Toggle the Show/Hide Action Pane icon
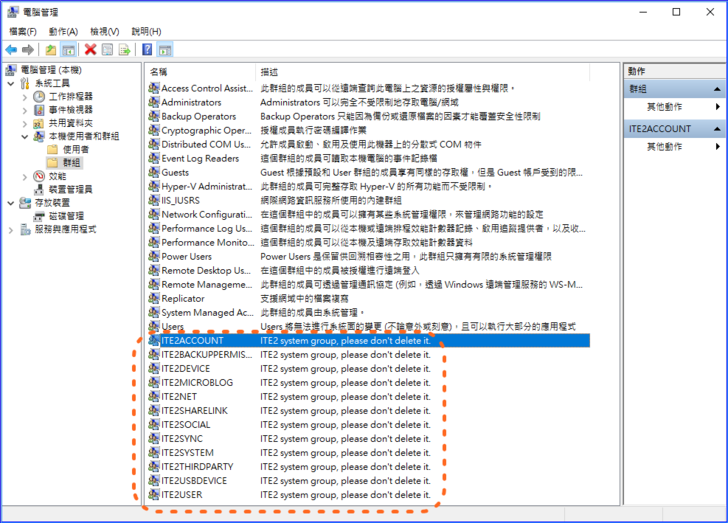This screenshot has width=728, height=523. tap(165, 49)
